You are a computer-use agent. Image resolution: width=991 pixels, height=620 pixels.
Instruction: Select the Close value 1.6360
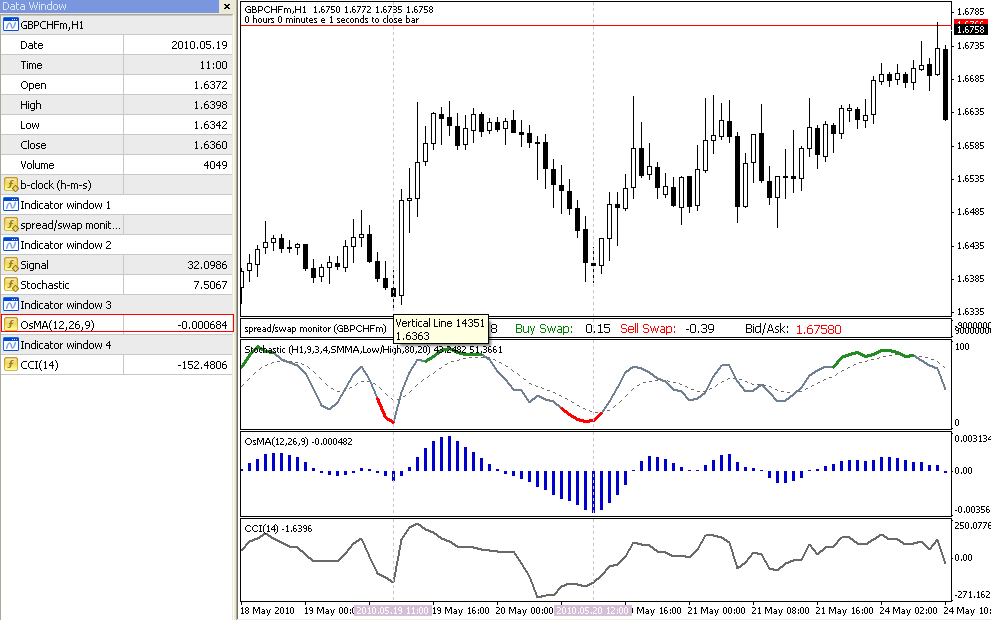(210, 145)
